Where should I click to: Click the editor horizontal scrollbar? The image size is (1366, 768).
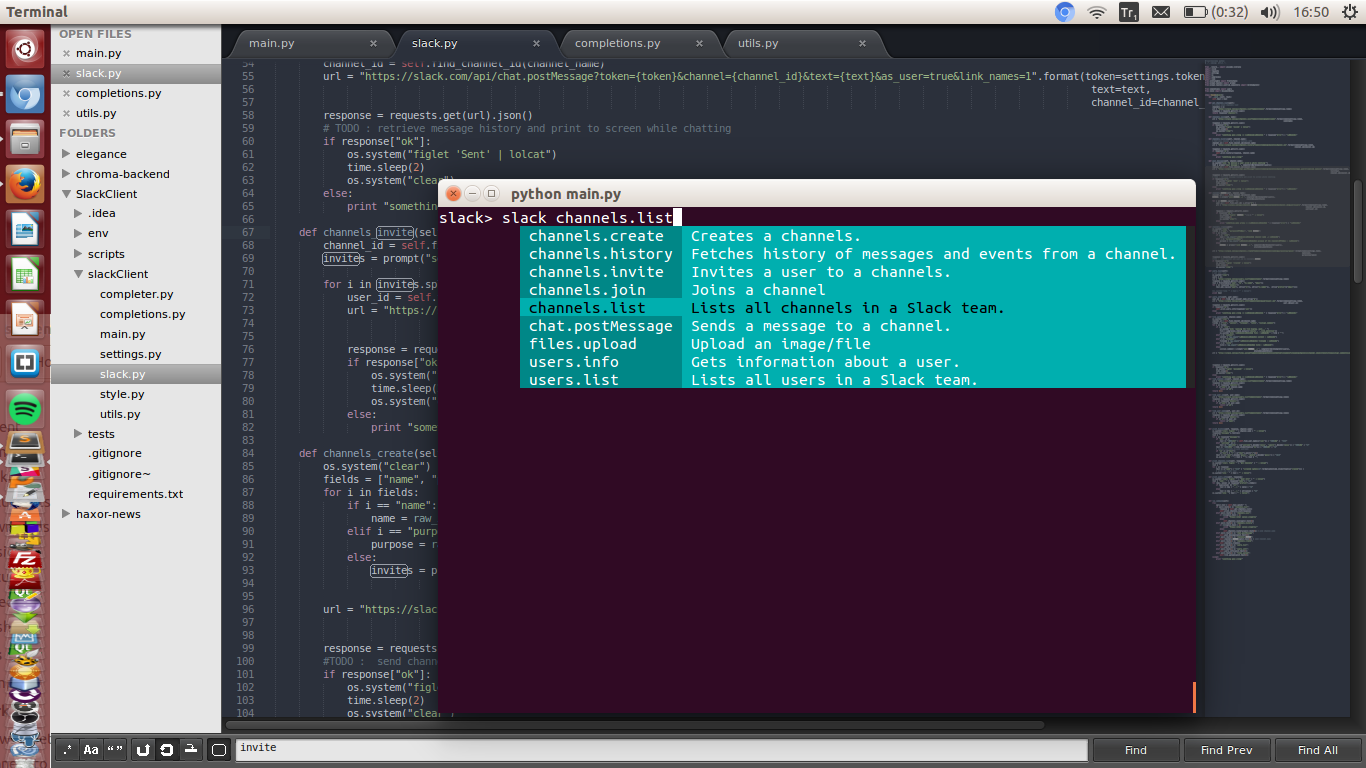point(635,725)
